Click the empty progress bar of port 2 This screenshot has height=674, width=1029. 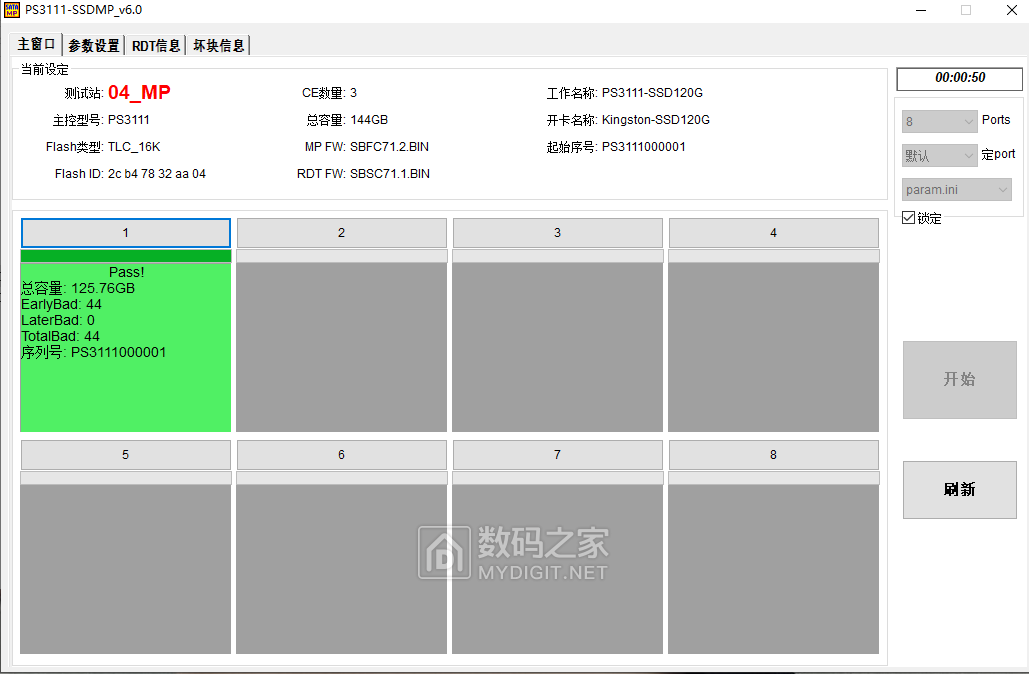pos(341,256)
